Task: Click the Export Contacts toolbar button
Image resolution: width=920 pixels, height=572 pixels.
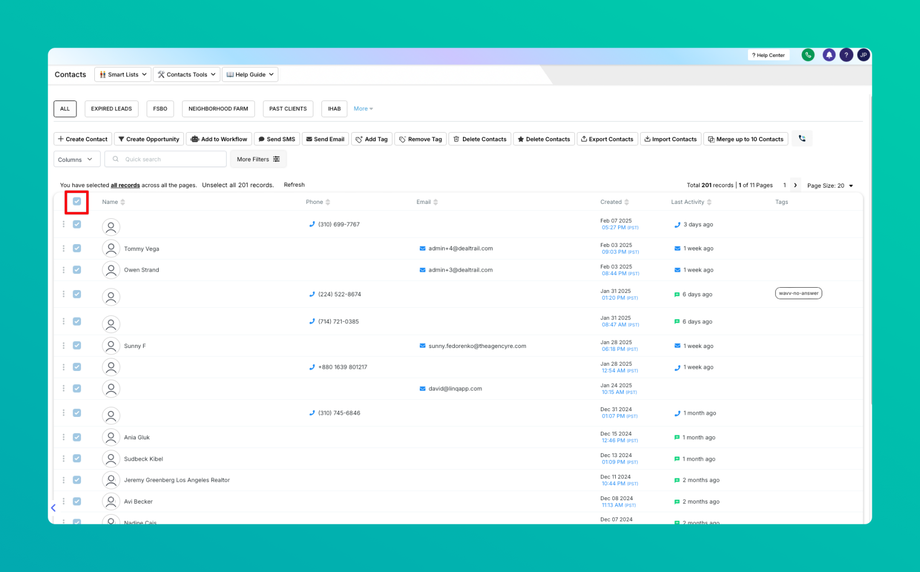Action: [607, 139]
